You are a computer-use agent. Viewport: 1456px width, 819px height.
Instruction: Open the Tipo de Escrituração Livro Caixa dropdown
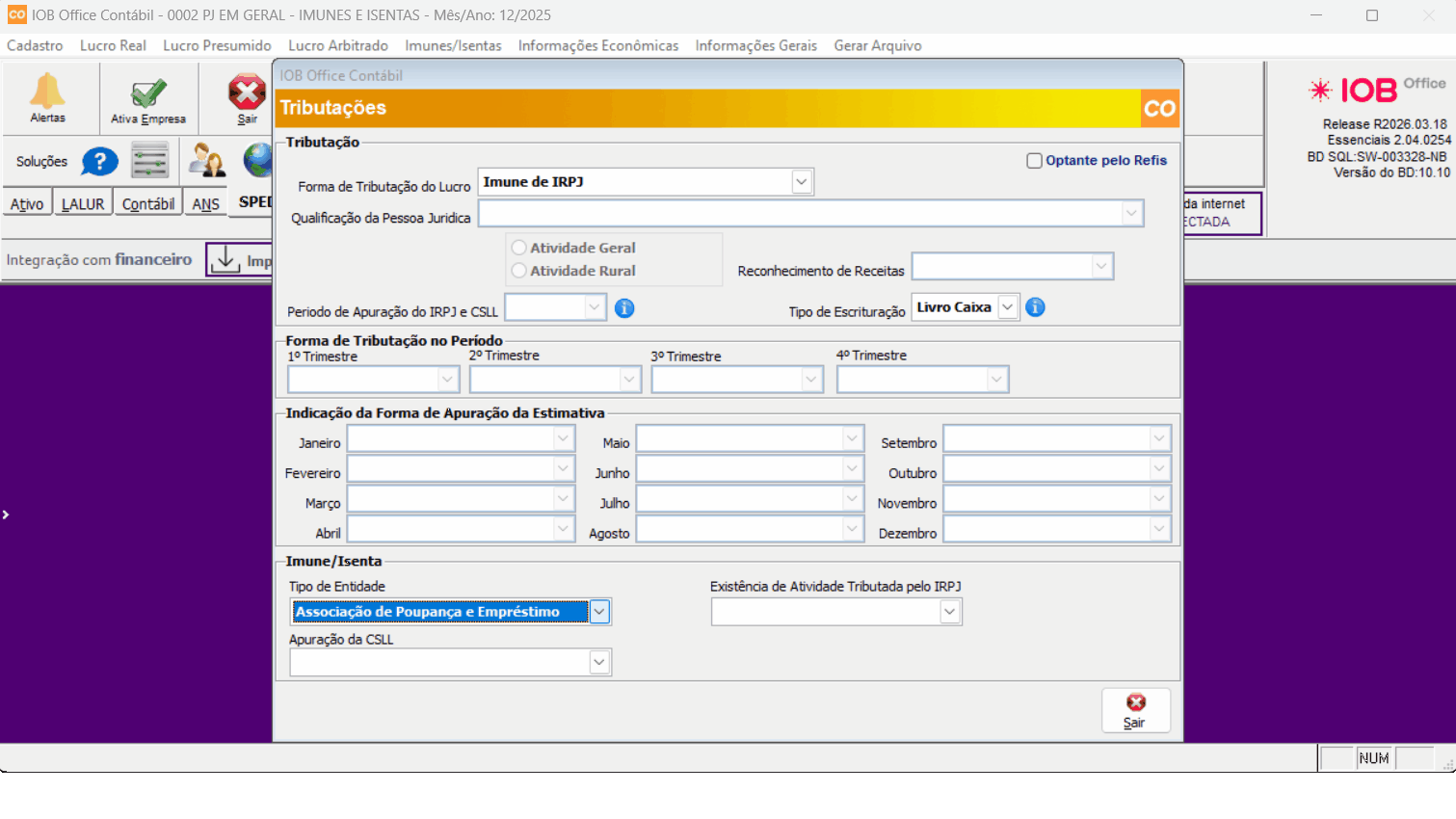[1007, 307]
